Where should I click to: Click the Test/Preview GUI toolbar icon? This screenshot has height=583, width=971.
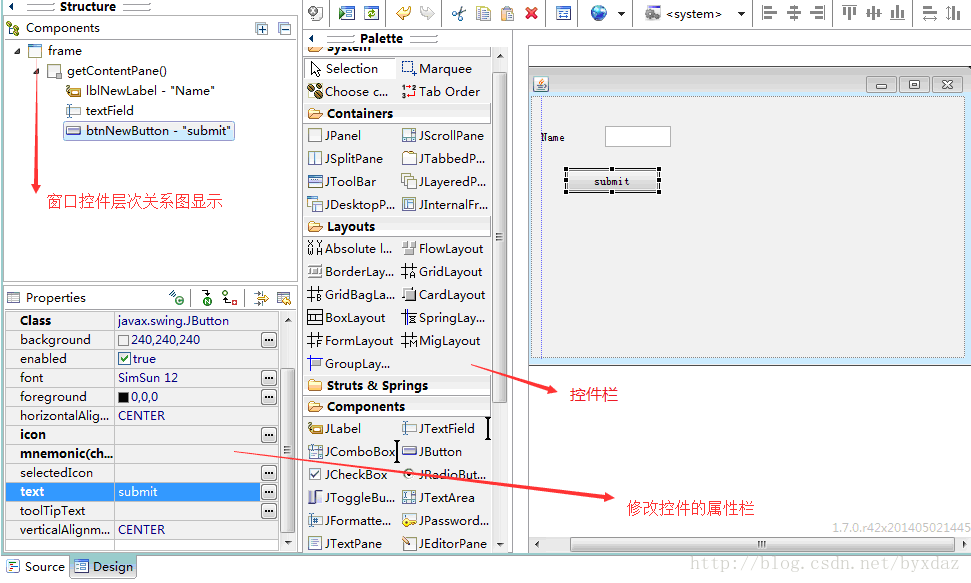(347, 13)
